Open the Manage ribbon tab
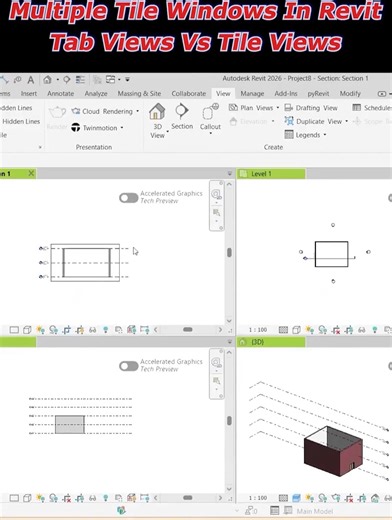Screen dimensions: 392x520 pos(252,94)
